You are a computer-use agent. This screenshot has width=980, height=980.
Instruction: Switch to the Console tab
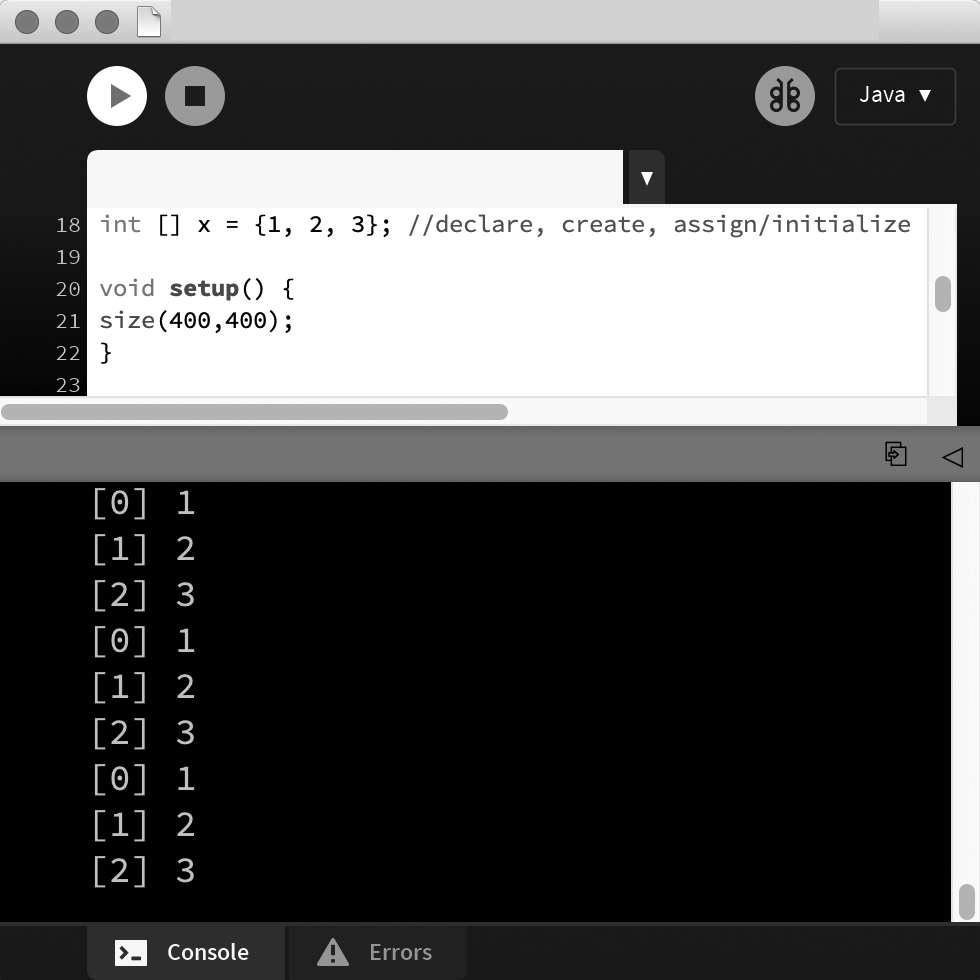tap(185, 952)
